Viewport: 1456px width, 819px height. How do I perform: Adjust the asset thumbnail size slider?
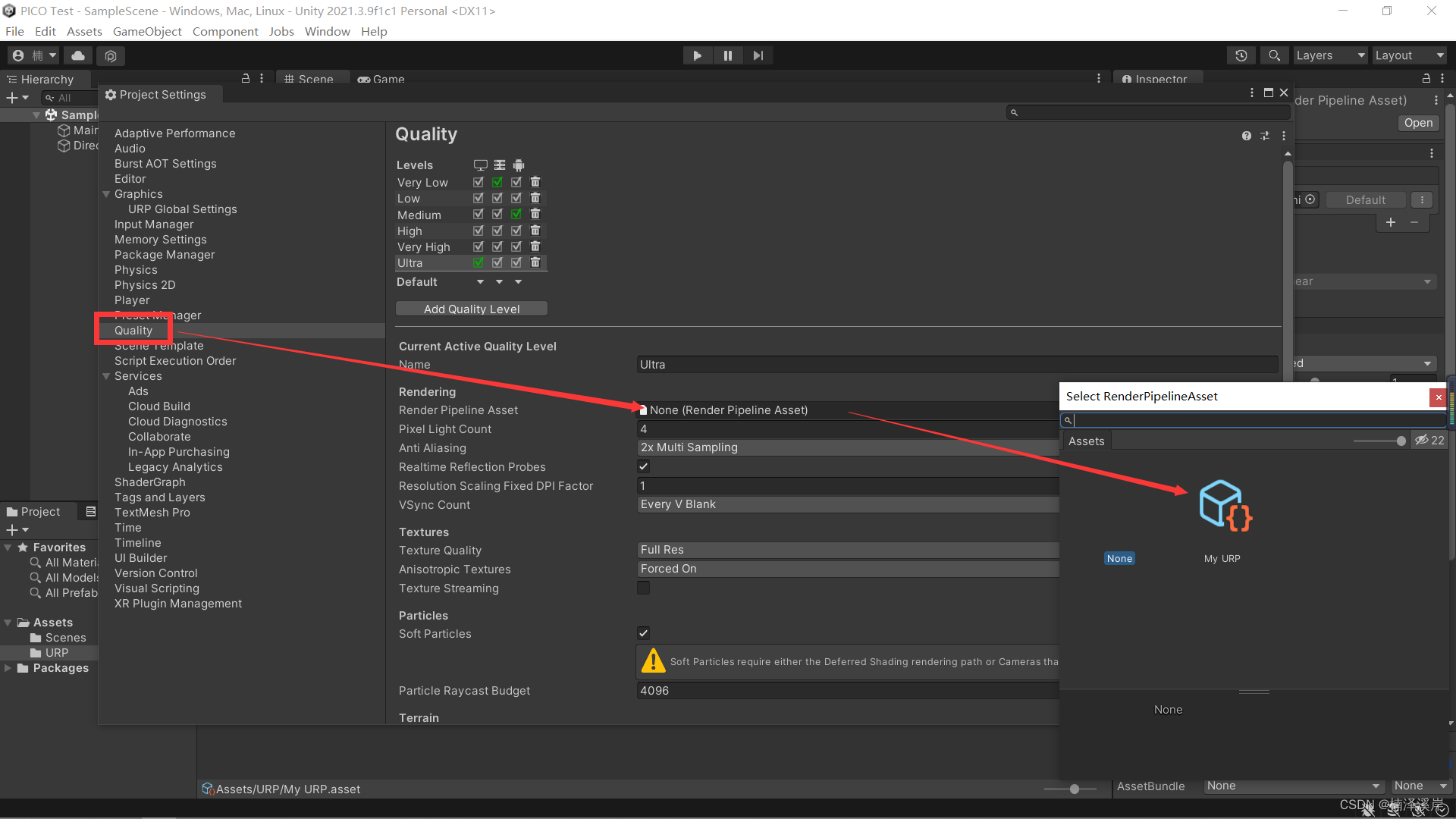[1400, 441]
